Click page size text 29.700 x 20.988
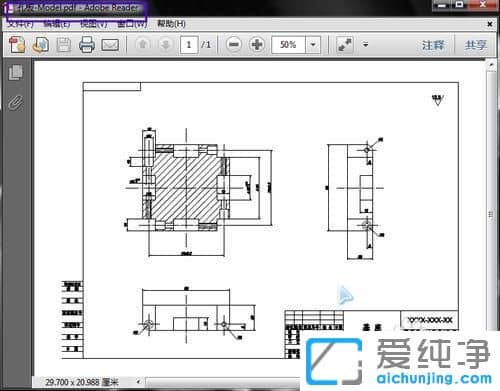This screenshot has height=391, width=500. 82,382
